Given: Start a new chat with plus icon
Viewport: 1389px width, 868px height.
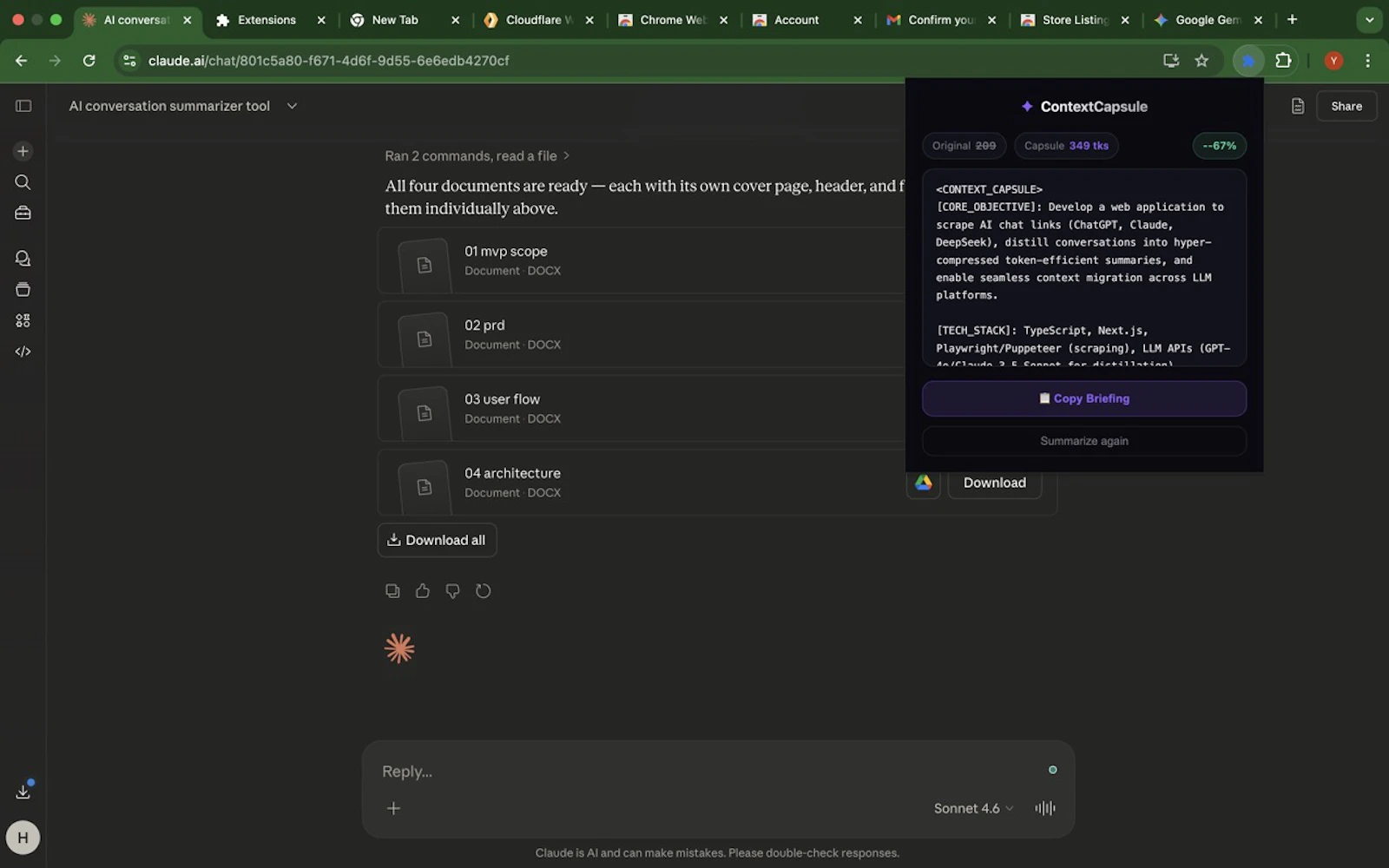Looking at the screenshot, I should (x=23, y=151).
